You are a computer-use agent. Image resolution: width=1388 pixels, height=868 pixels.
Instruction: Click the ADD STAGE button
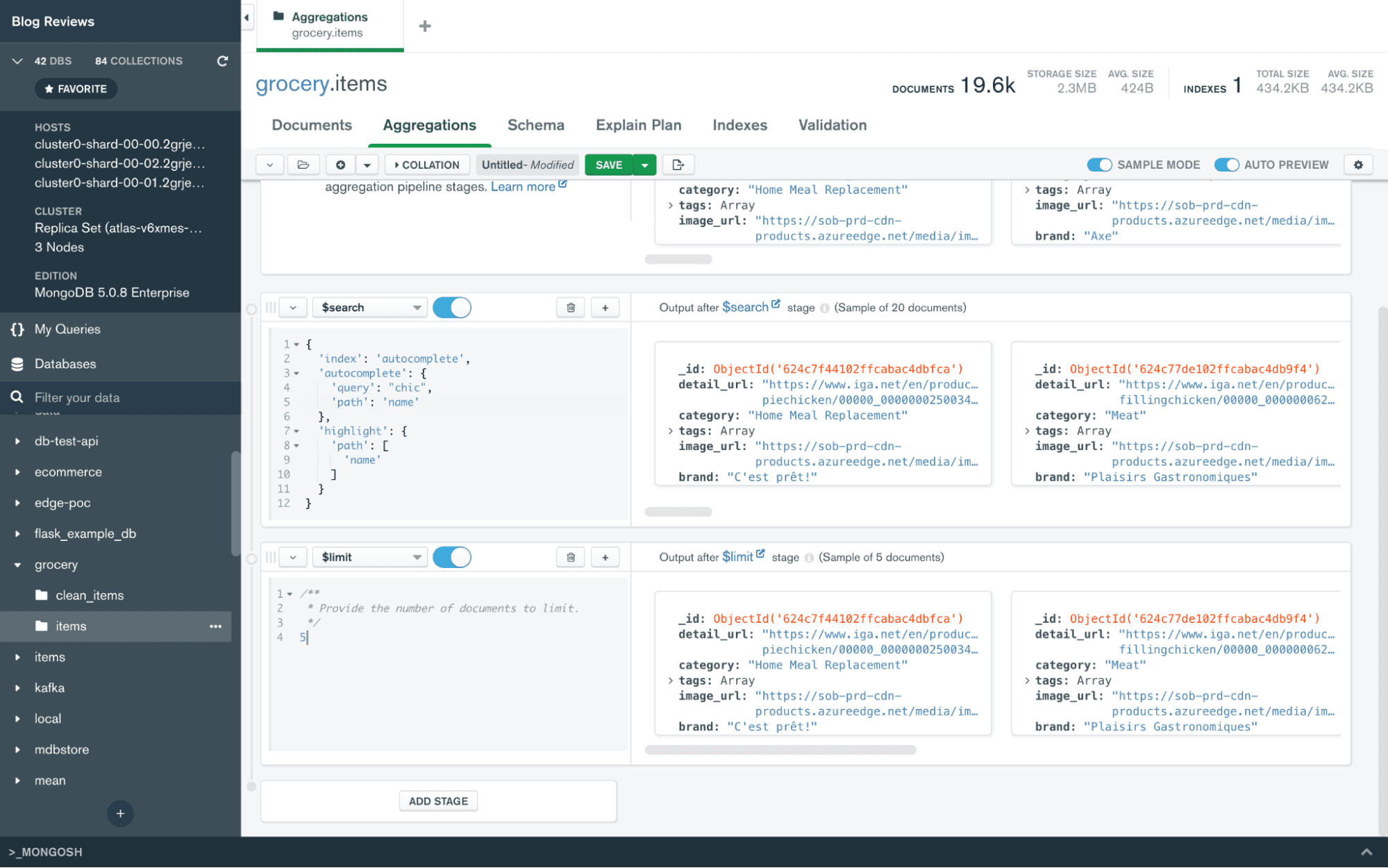click(439, 801)
